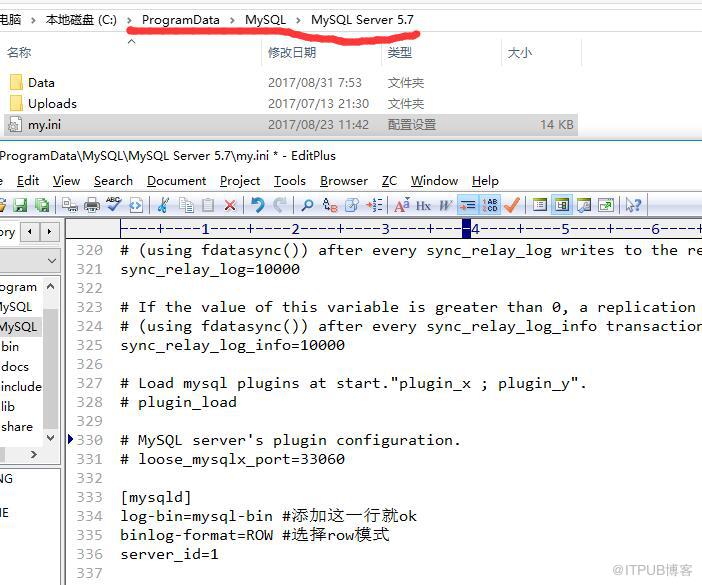Click the Find magnifier icon
This screenshot has height=585, width=702.
308,205
